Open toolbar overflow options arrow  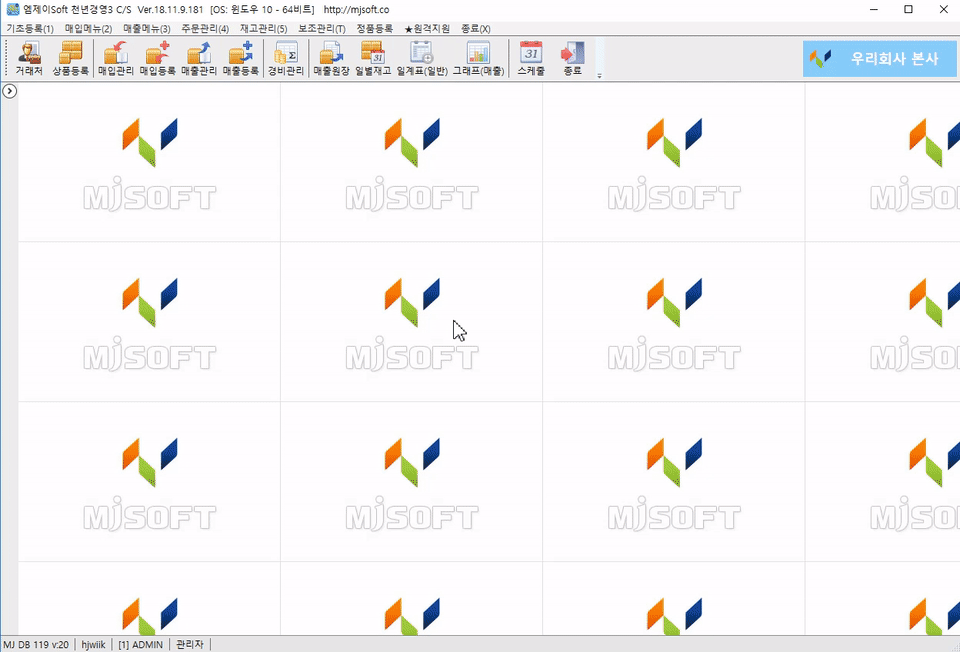pos(599,76)
